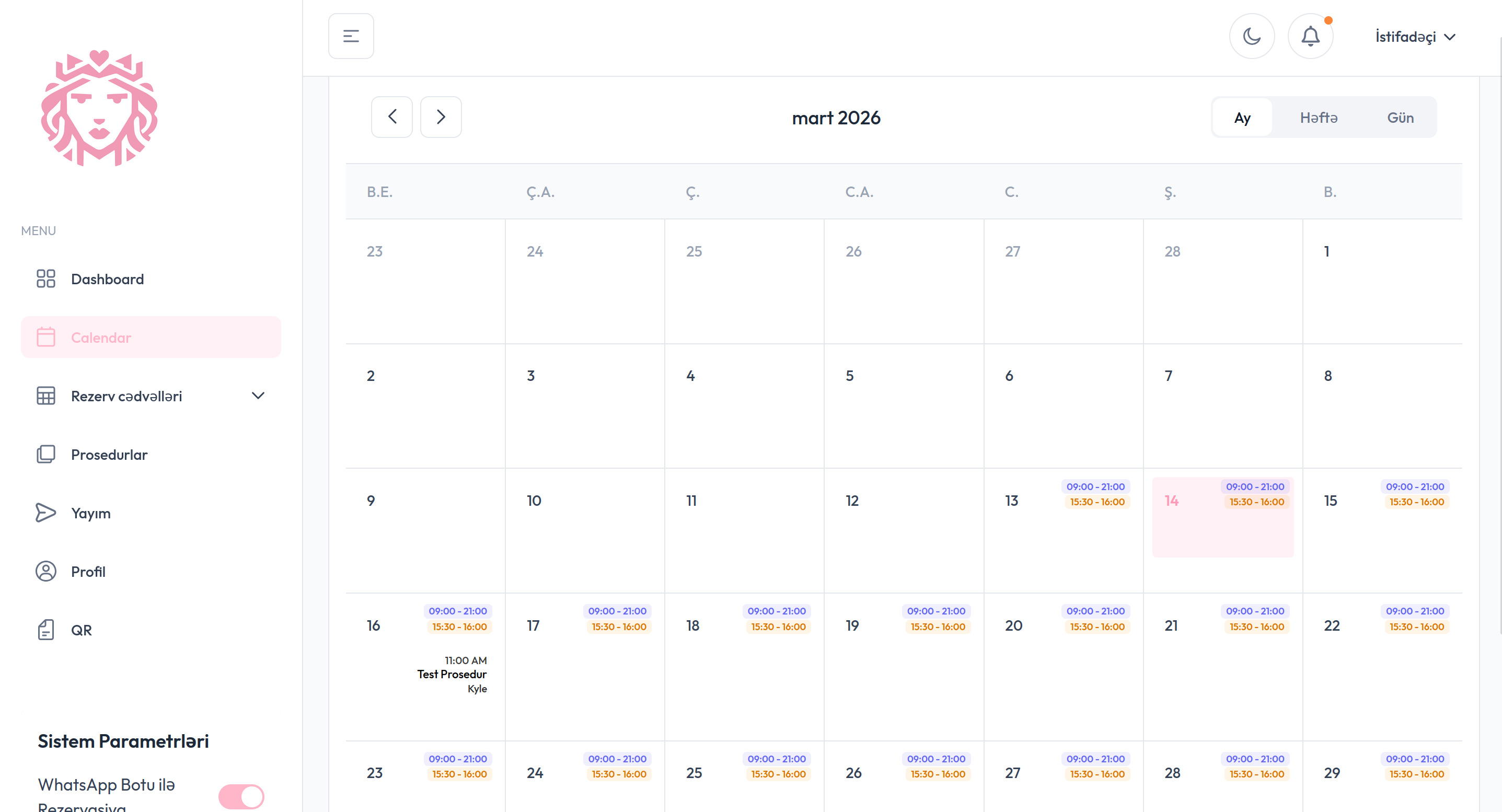Go to previous month arrow

coord(392,117)
